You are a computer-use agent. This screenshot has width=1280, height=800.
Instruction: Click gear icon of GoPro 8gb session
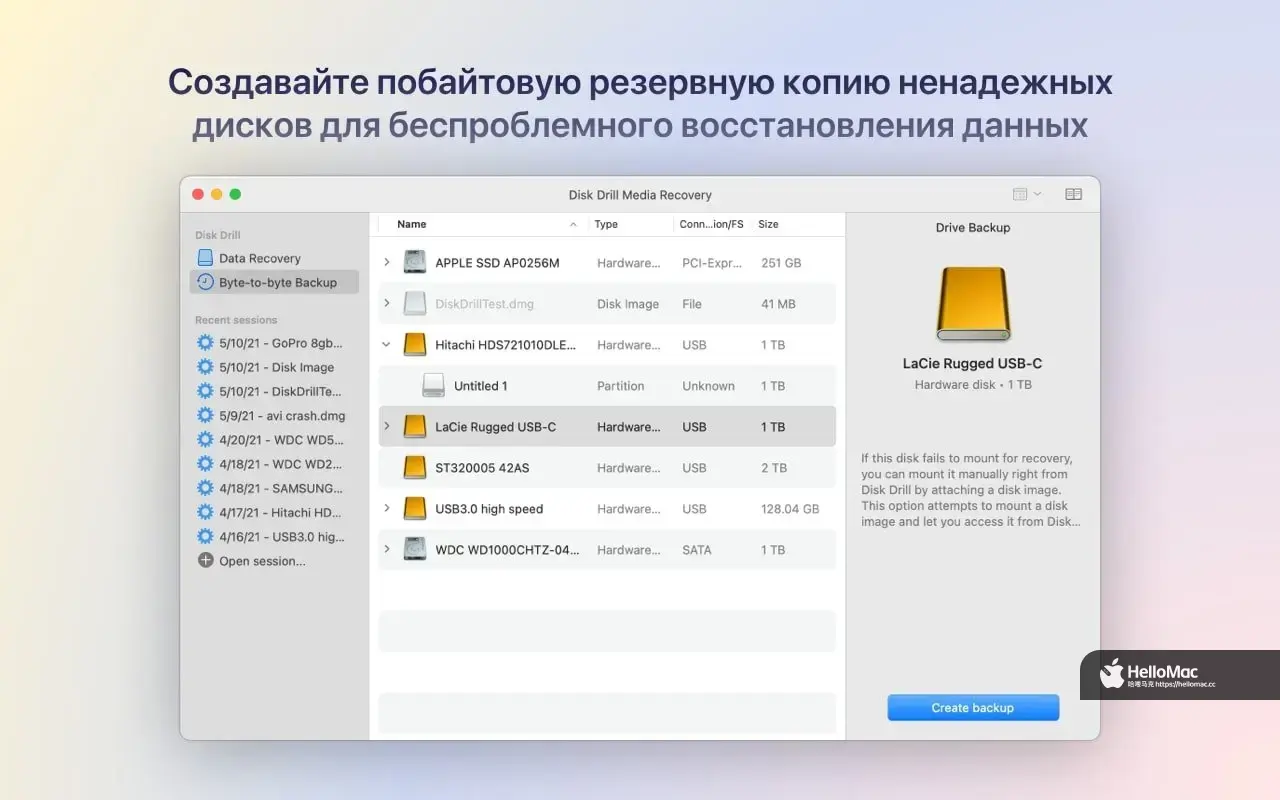tap(205, 343)
